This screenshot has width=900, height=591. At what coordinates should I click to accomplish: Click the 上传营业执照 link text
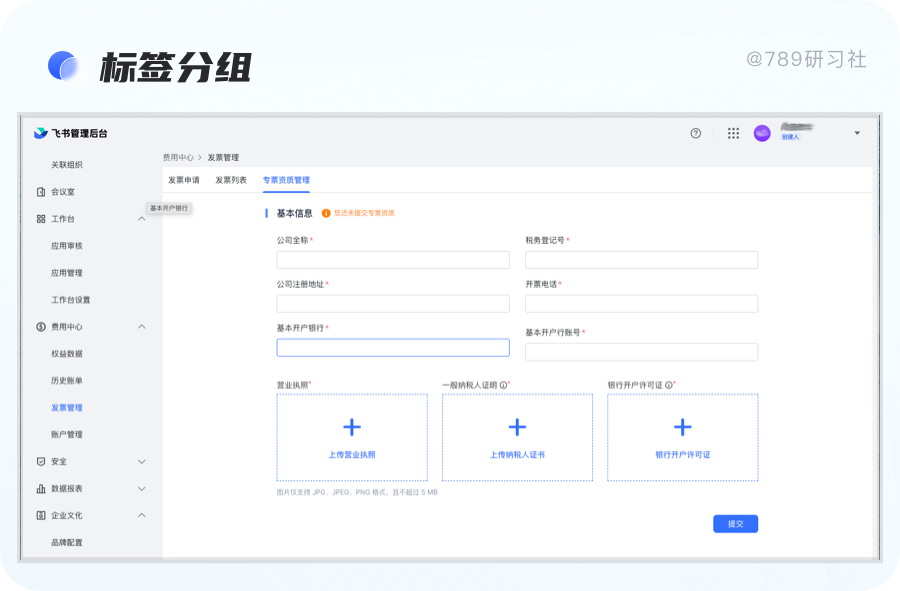[x=352, y=454]
